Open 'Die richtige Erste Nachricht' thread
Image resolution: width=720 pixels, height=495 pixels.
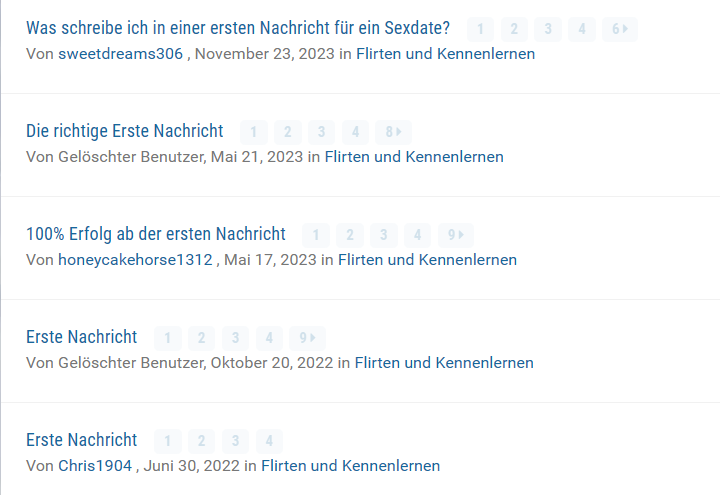(x=125, y=131)
